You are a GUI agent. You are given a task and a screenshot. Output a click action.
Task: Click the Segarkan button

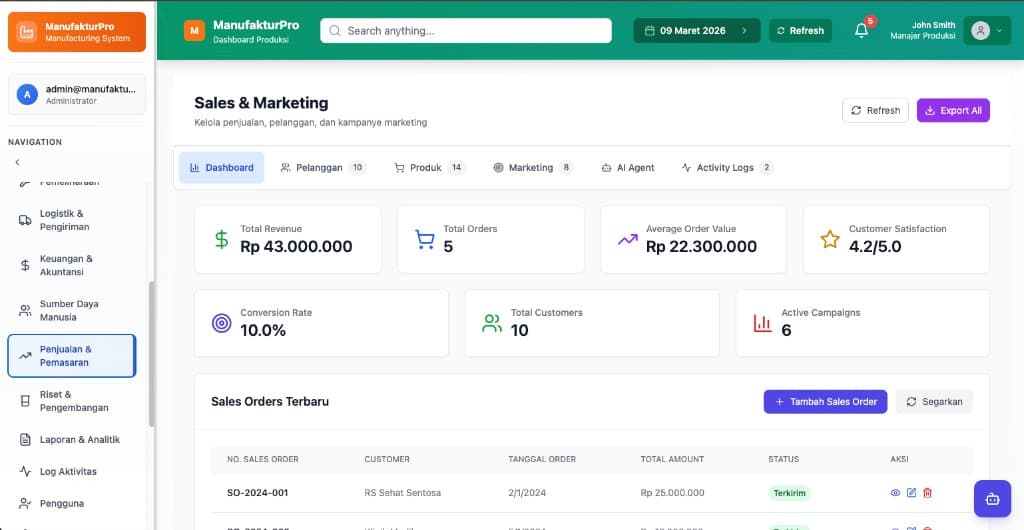point(933,401)
